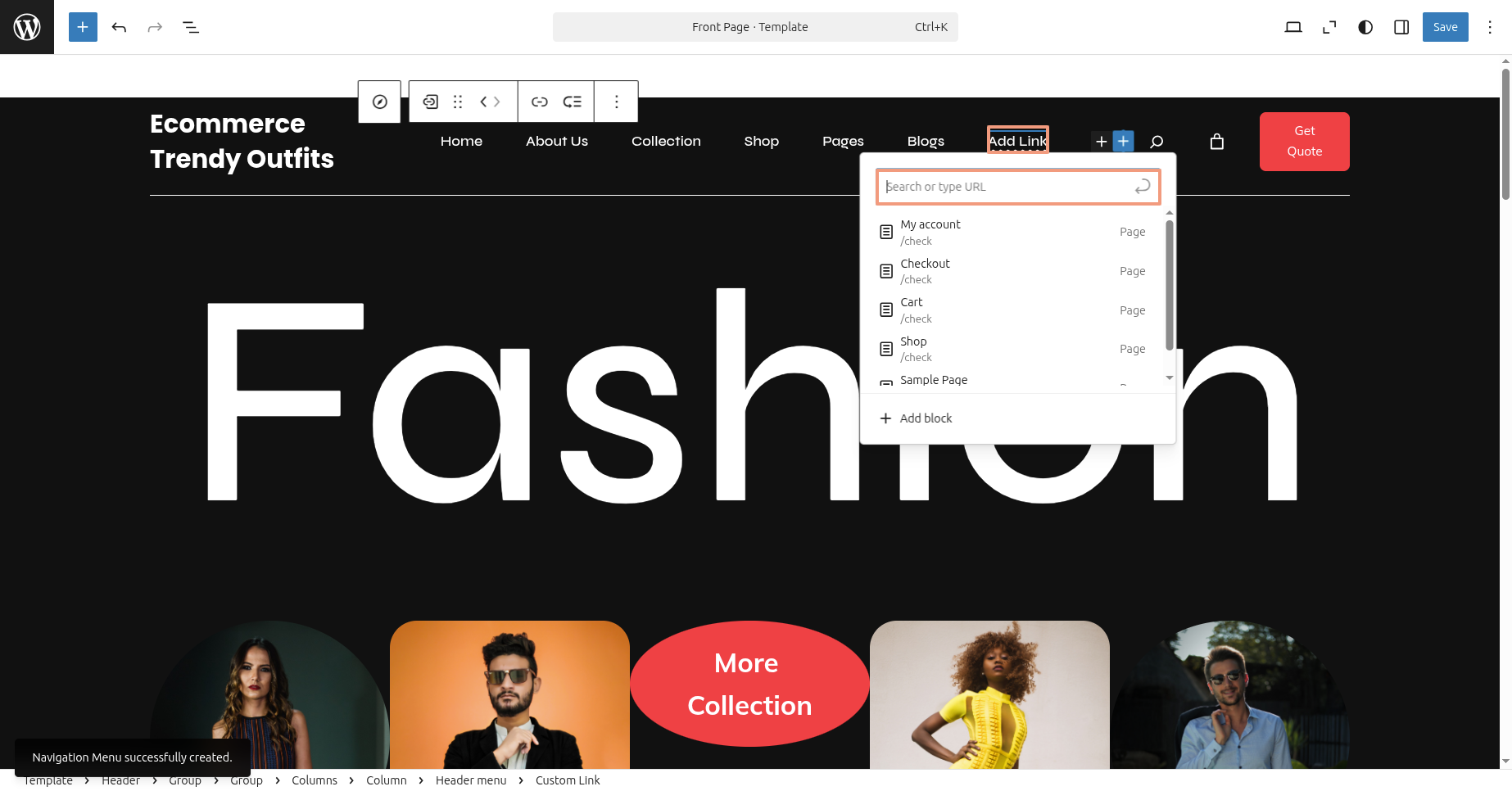The image size is (1512, 791).
Task: Grab the block drag handle
Action: point(458,102)
